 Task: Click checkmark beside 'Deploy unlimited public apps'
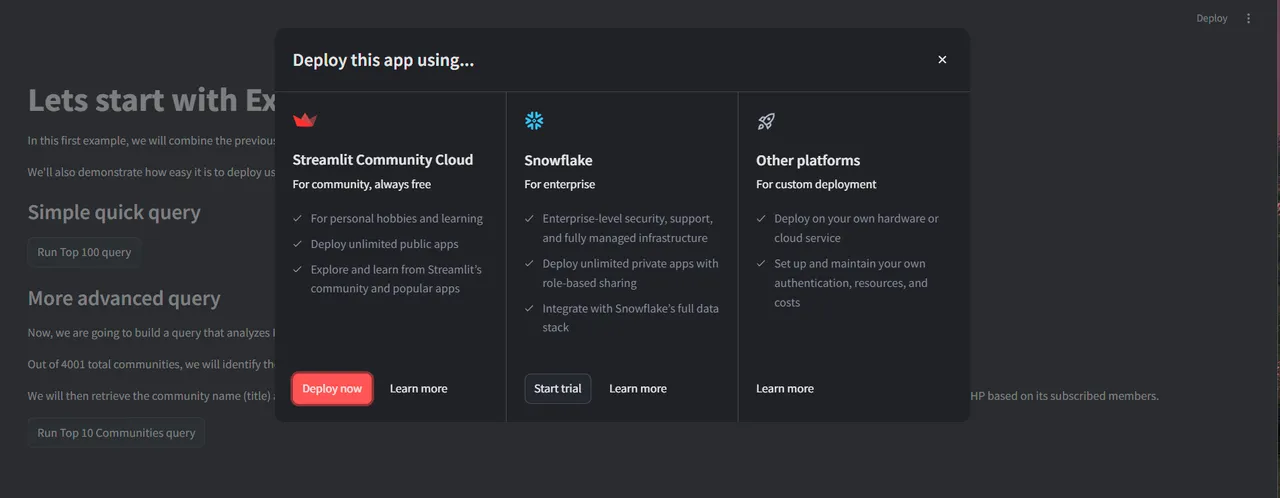click(298, 244)
